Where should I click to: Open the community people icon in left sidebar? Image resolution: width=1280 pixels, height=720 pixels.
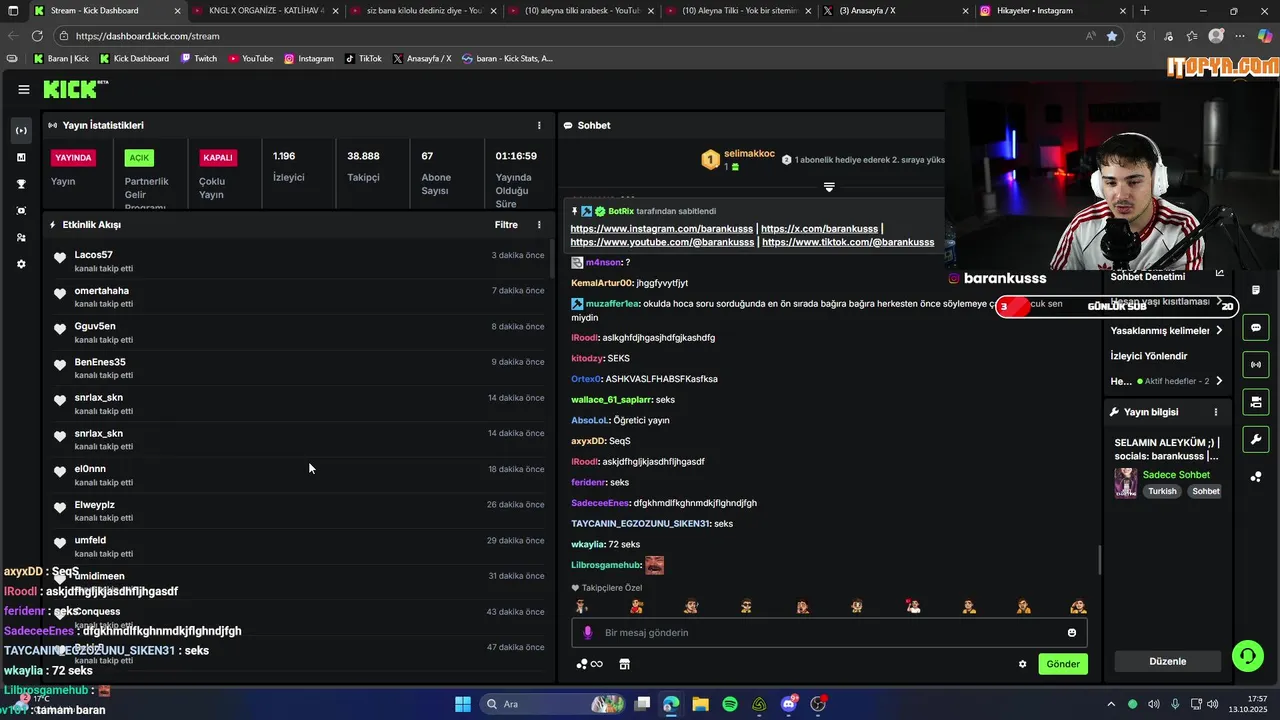pyautogui.click(x=21, y=237)
